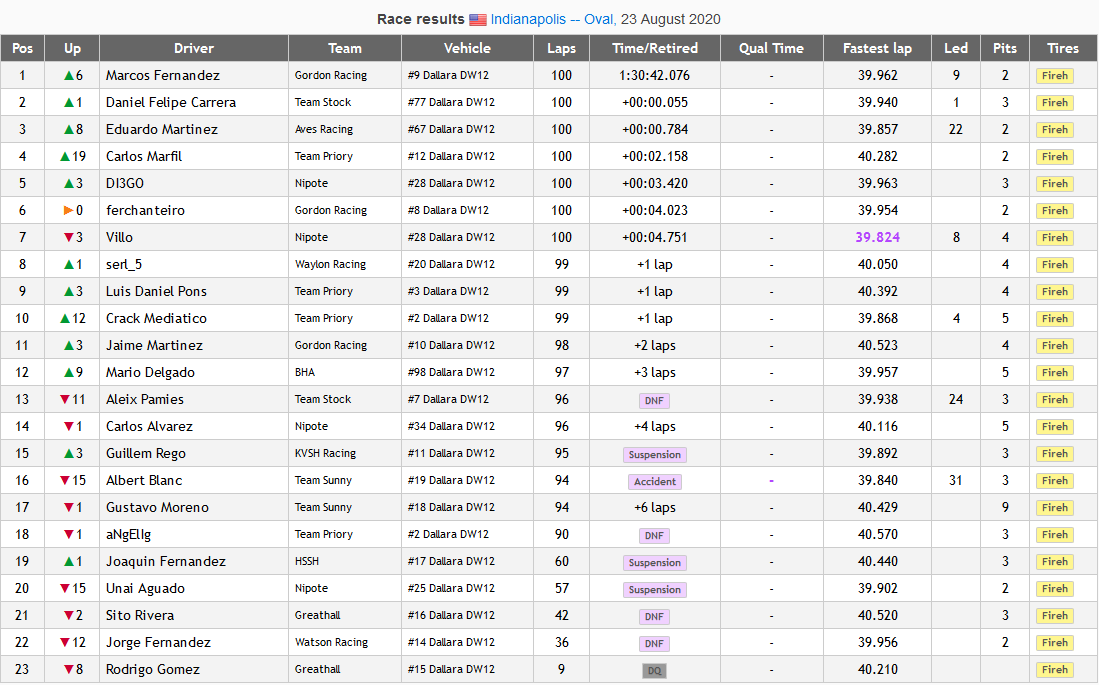Viewport: 1099px width, 685px height.
Task: Select driver name DI3GO
Action: click(125, 183)
